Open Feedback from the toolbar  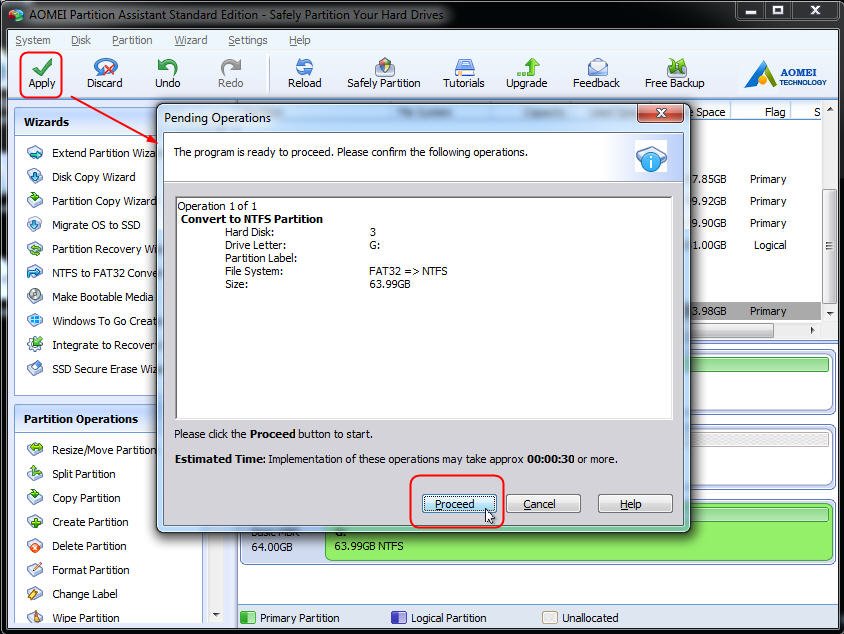(x=596, y=74)
